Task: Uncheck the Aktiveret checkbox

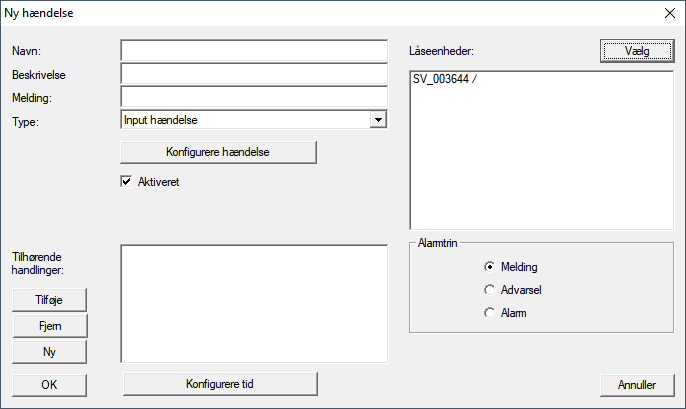Action: pos(127,182)
